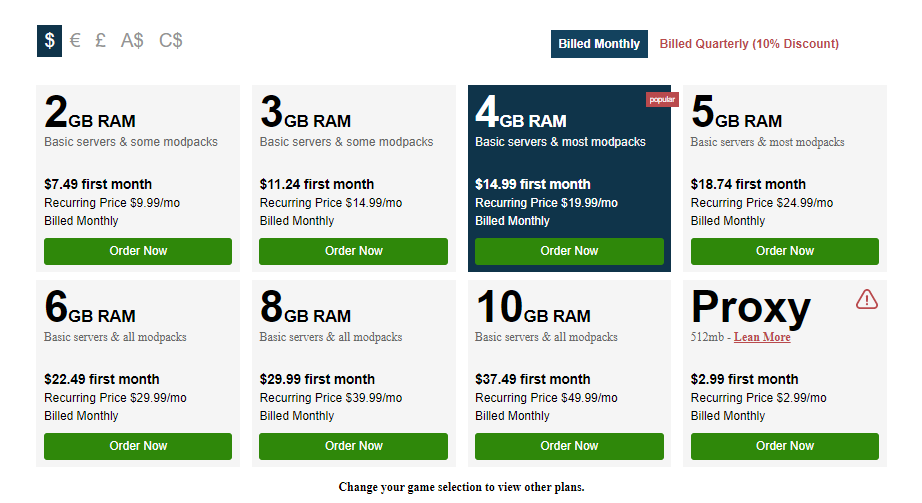Select the US dollar currency symbol
The width and height of the screenshot is (922, 503).
tap(50, 41)
